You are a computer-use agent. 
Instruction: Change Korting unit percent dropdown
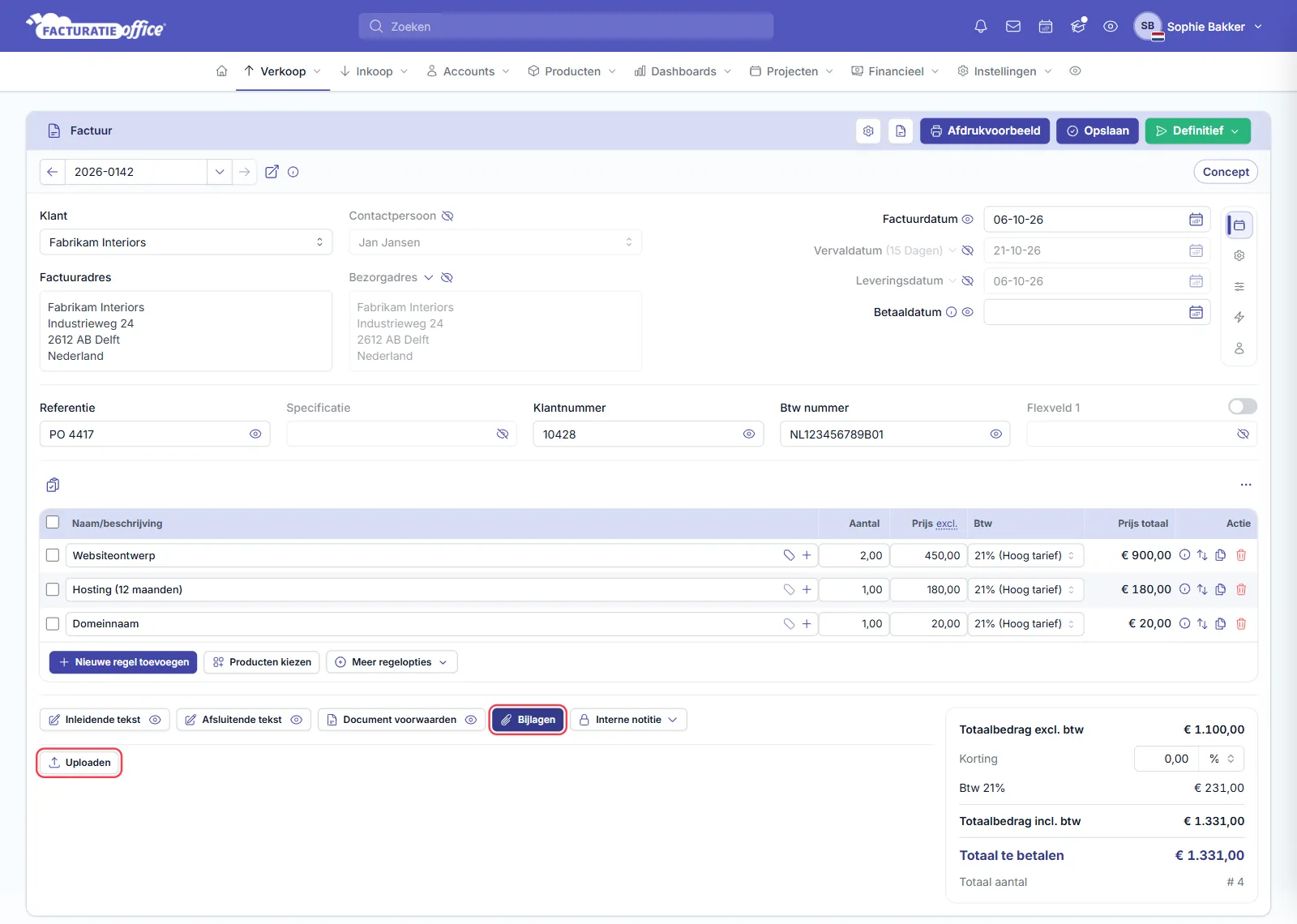(1222, 759)
